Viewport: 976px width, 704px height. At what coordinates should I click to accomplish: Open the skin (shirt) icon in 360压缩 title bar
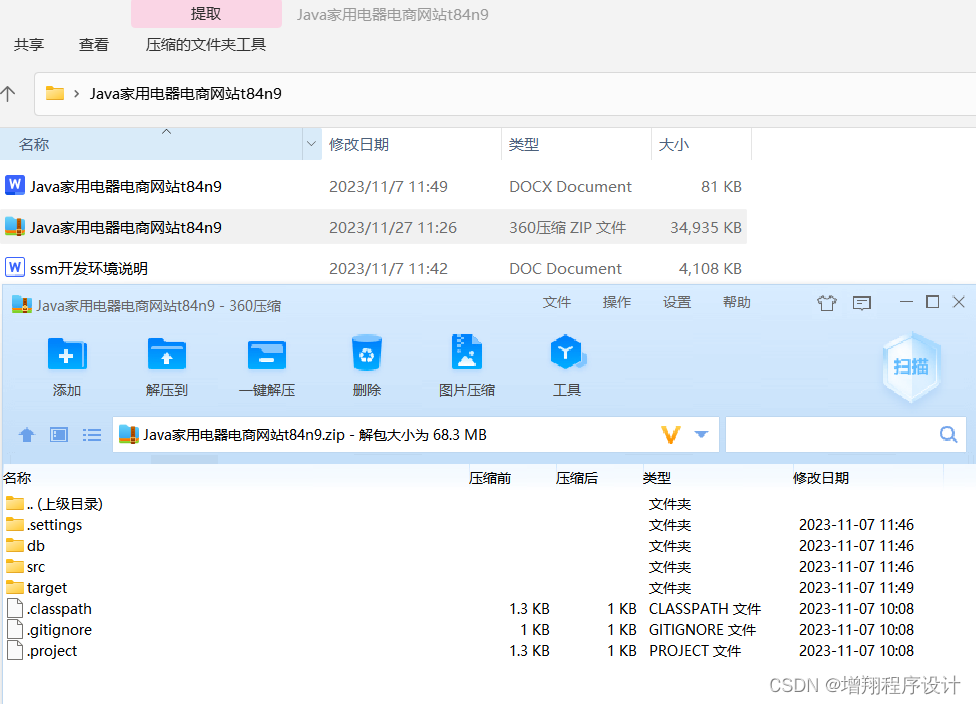click(x=827, y=303)
